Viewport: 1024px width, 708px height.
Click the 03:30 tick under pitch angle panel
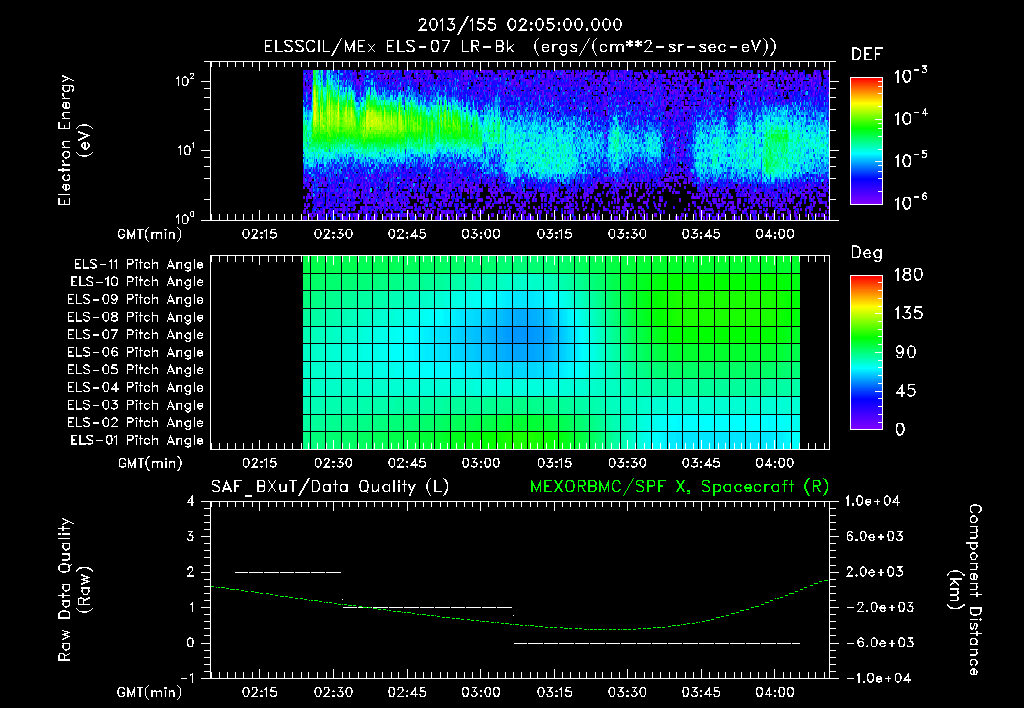coord(627,463)
